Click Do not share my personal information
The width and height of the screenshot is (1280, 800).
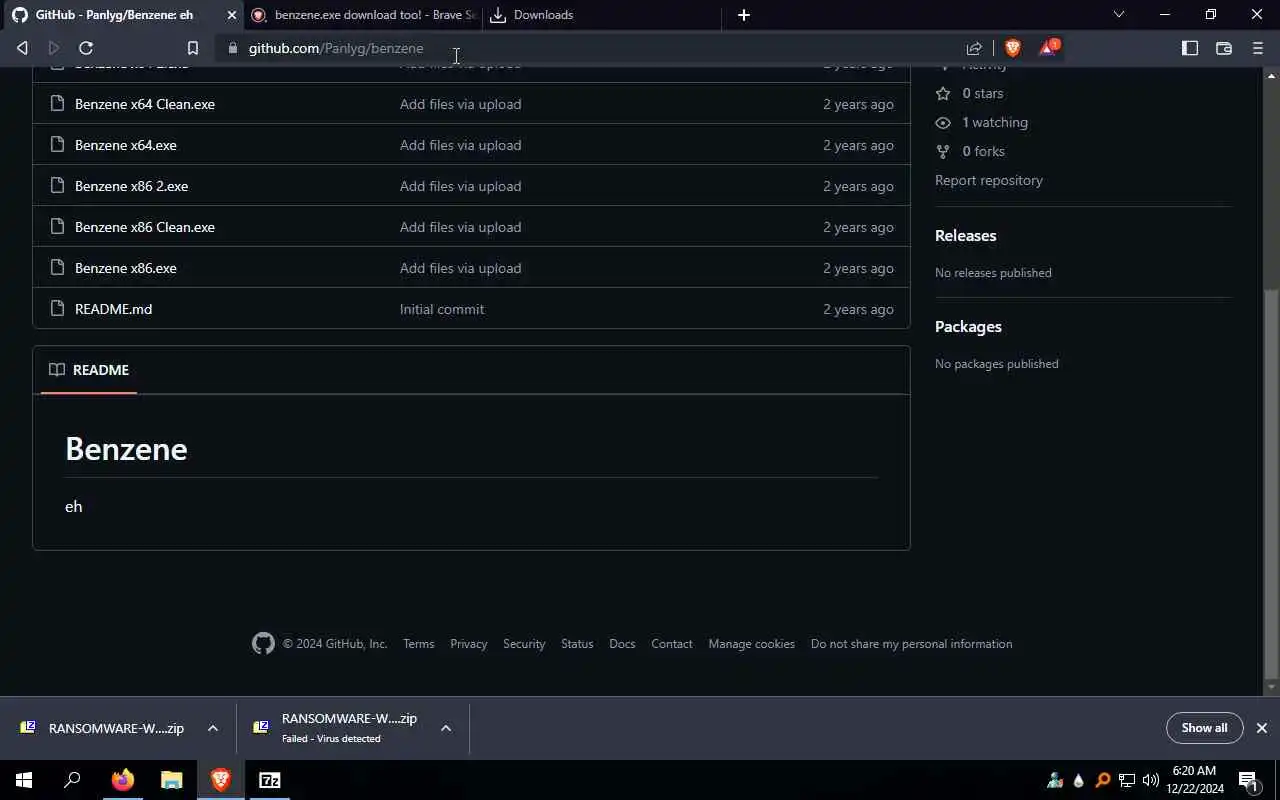tap(912, 644)
